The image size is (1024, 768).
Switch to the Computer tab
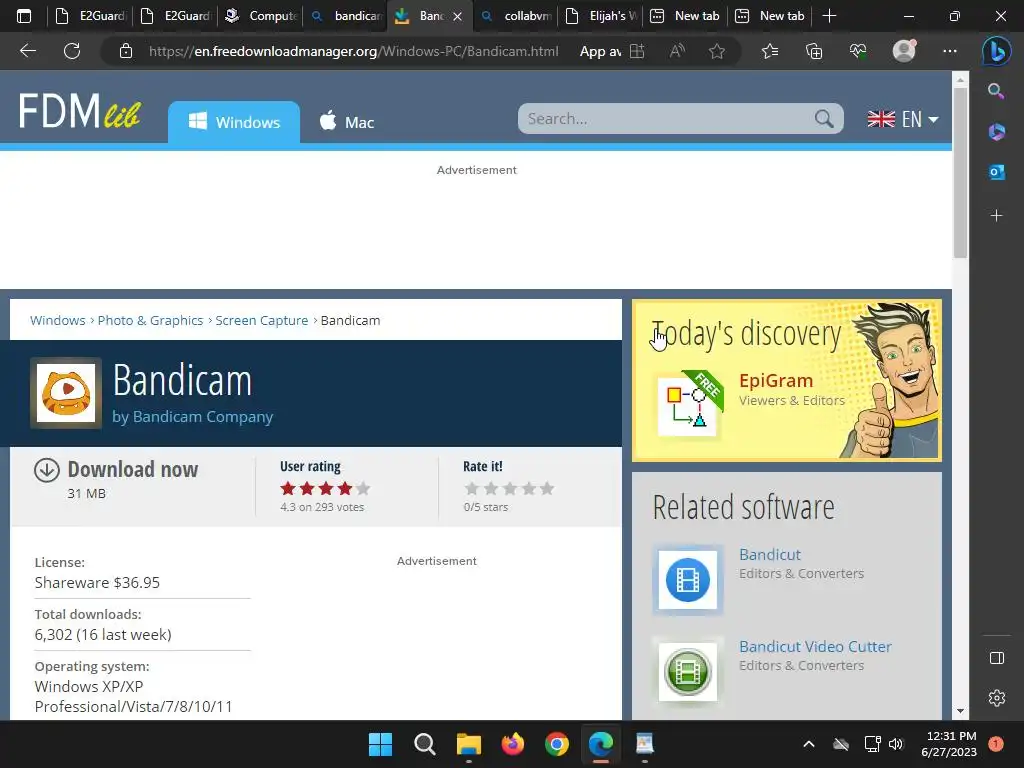pos(261,16)
